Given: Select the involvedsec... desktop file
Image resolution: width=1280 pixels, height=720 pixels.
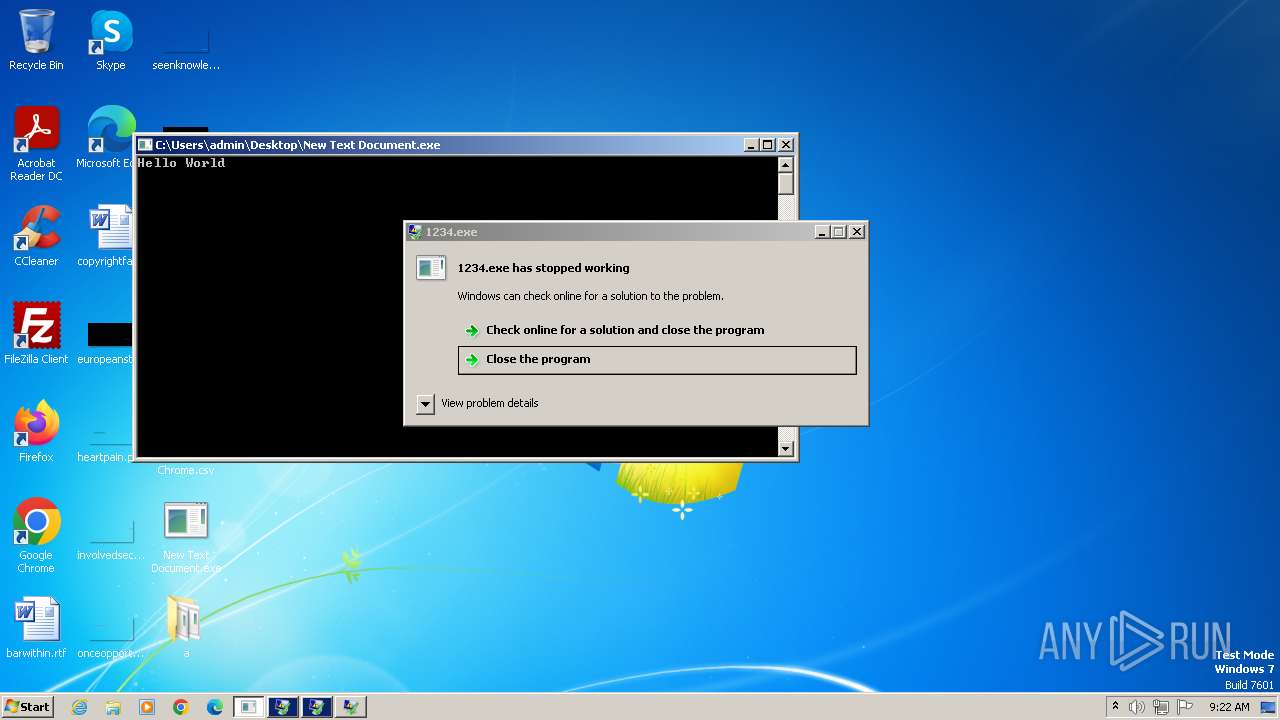Looking at the screenshot, I should (x=110, y=540).
